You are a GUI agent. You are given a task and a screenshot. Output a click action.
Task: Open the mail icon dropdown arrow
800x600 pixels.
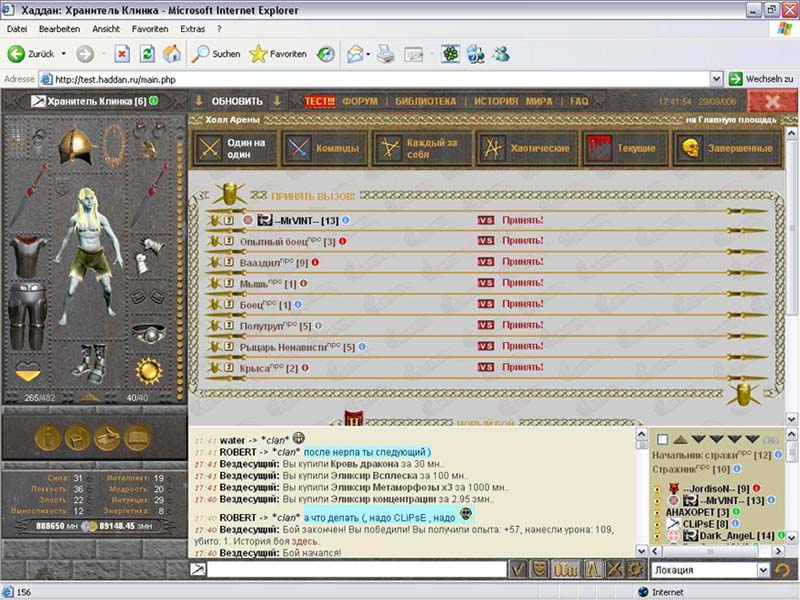(x=368, y=54)
